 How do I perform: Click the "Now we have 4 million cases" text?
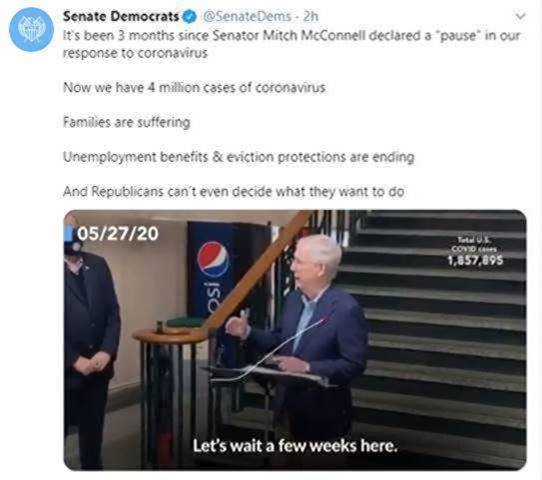(194, 87)
